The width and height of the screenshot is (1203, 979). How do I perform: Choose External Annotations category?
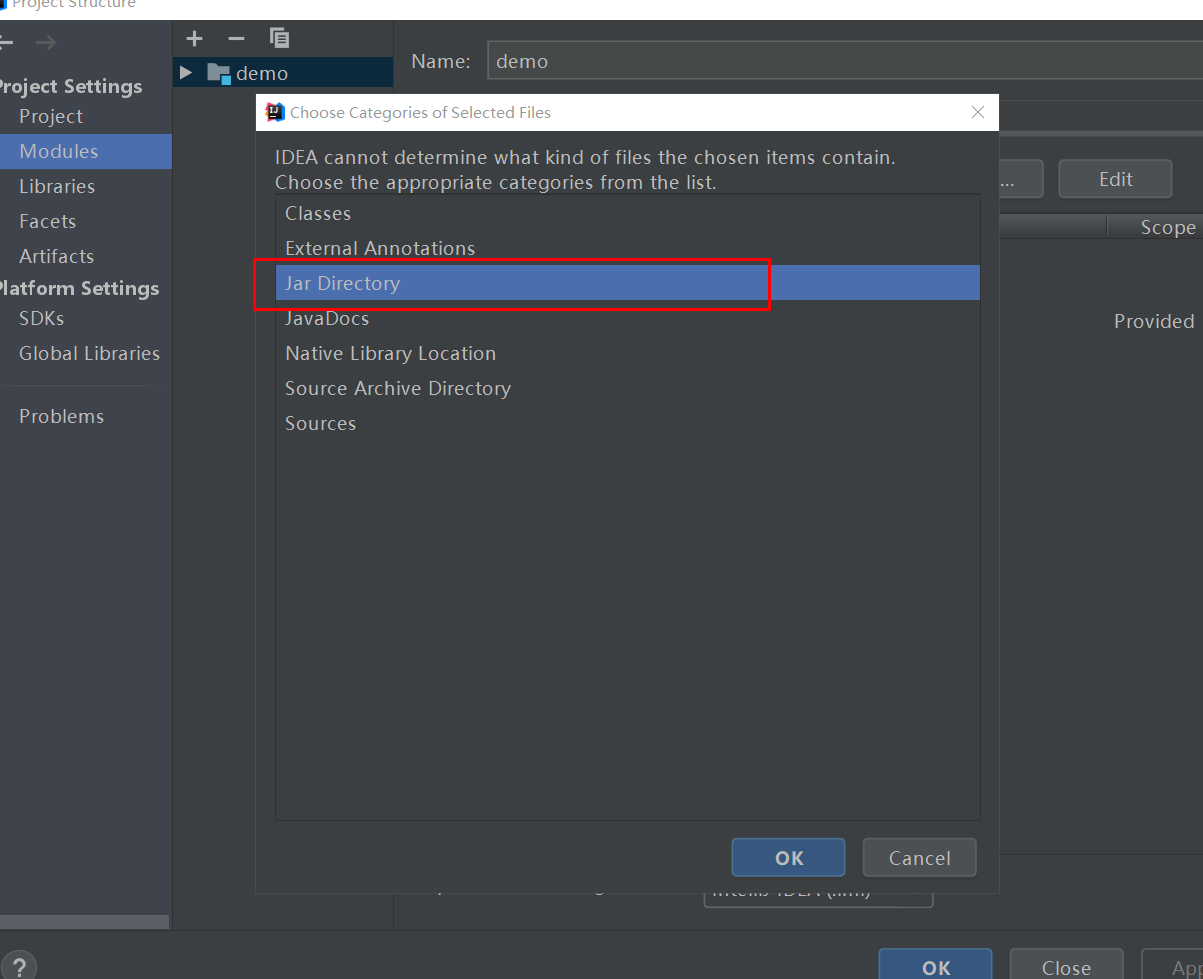point(627,248)
